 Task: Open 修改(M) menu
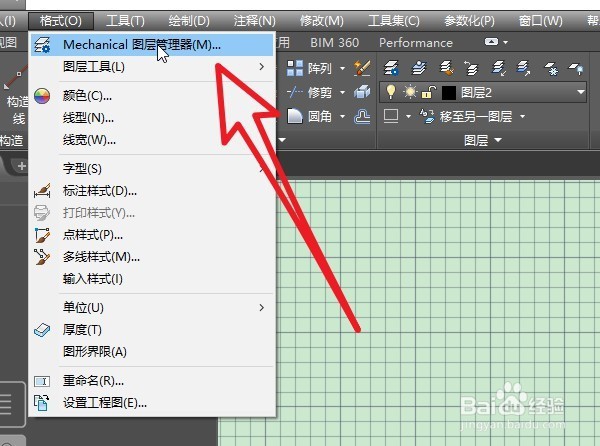point(321,21)
